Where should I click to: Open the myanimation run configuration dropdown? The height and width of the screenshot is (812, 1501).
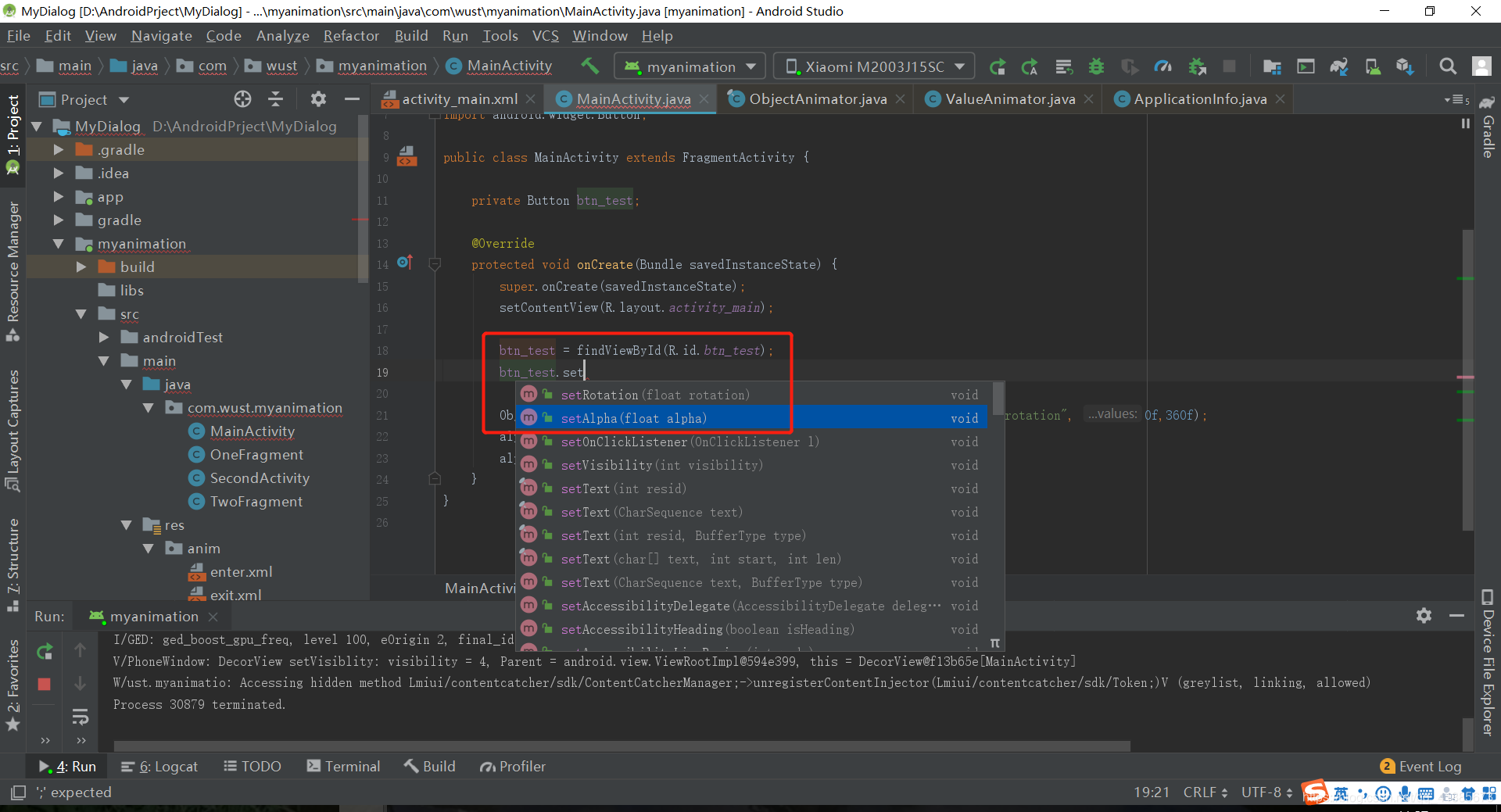click(690, 67)
